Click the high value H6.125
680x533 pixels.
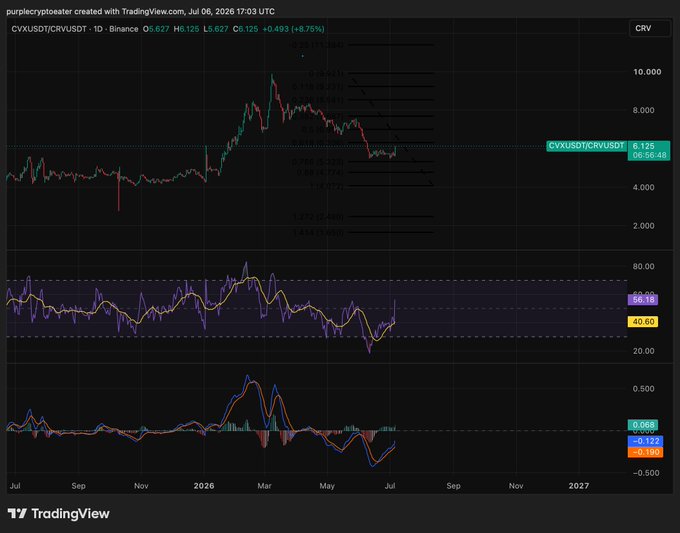[x=186, y=29]
